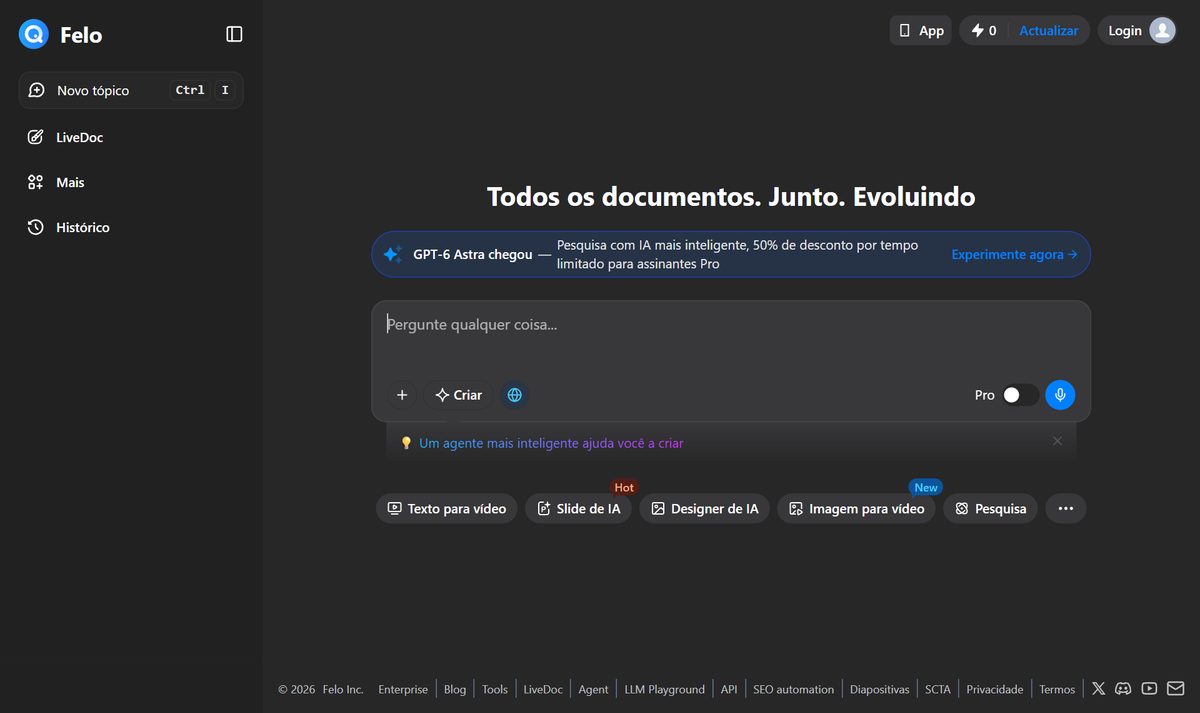This screenshot has width=1200, height=713.
Task: Open the X (Twitter) footer icon
Action: tap(1099, 688)
